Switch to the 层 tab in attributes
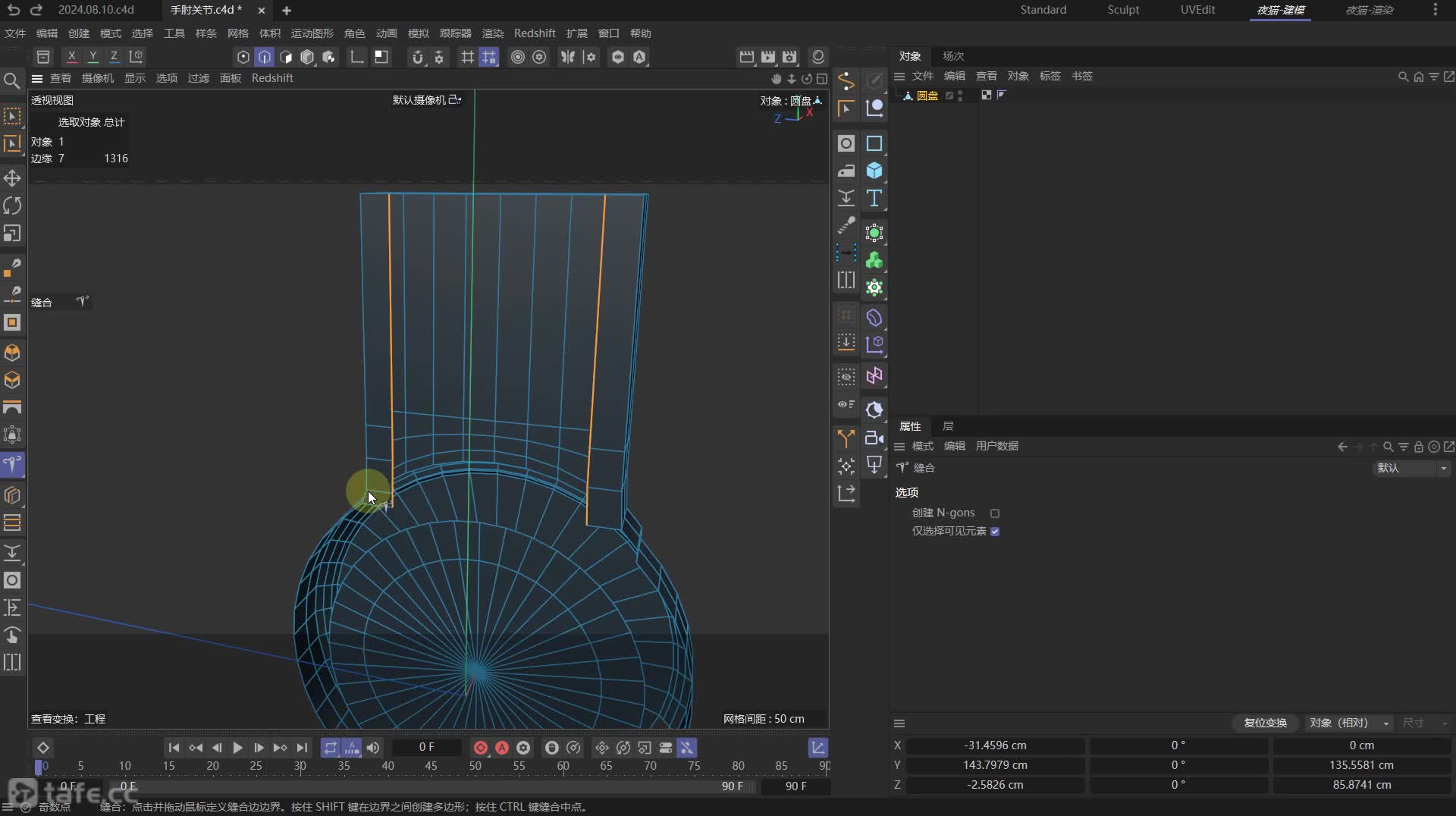Viewport: 1456px width, 816px height. 948,426
